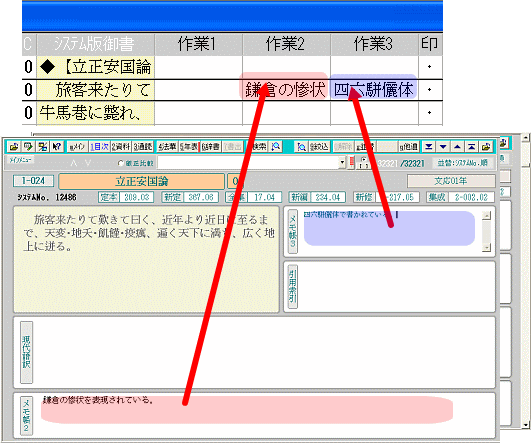Switch to the 1目次 tab

click(x=99, y=147)
